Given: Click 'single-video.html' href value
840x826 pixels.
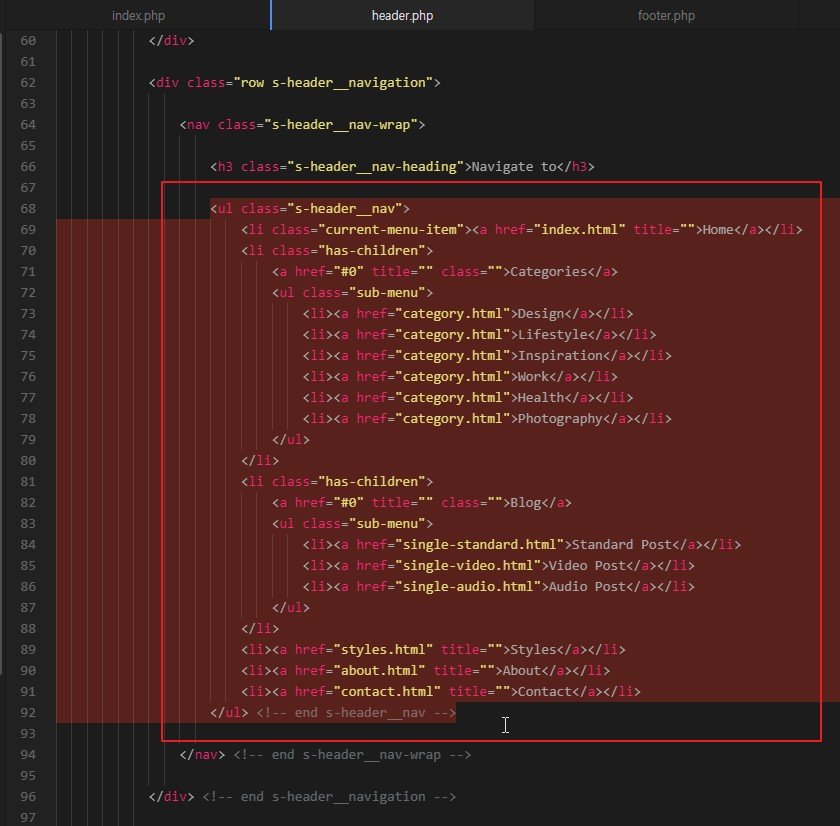Looking at the screenshot, I should tap(468, 566).
